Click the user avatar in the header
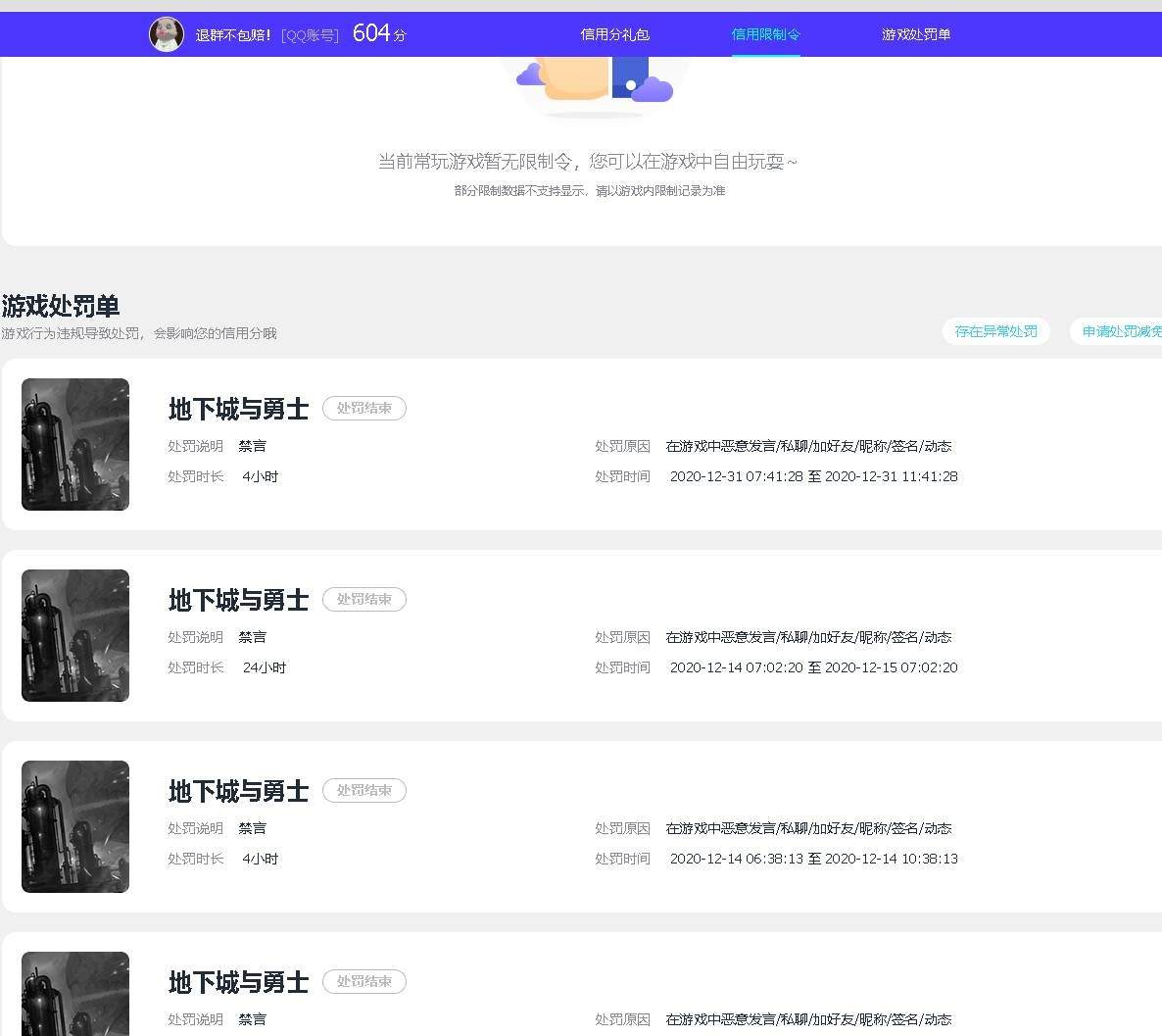1162x1036 pixels. pos(166,34)
